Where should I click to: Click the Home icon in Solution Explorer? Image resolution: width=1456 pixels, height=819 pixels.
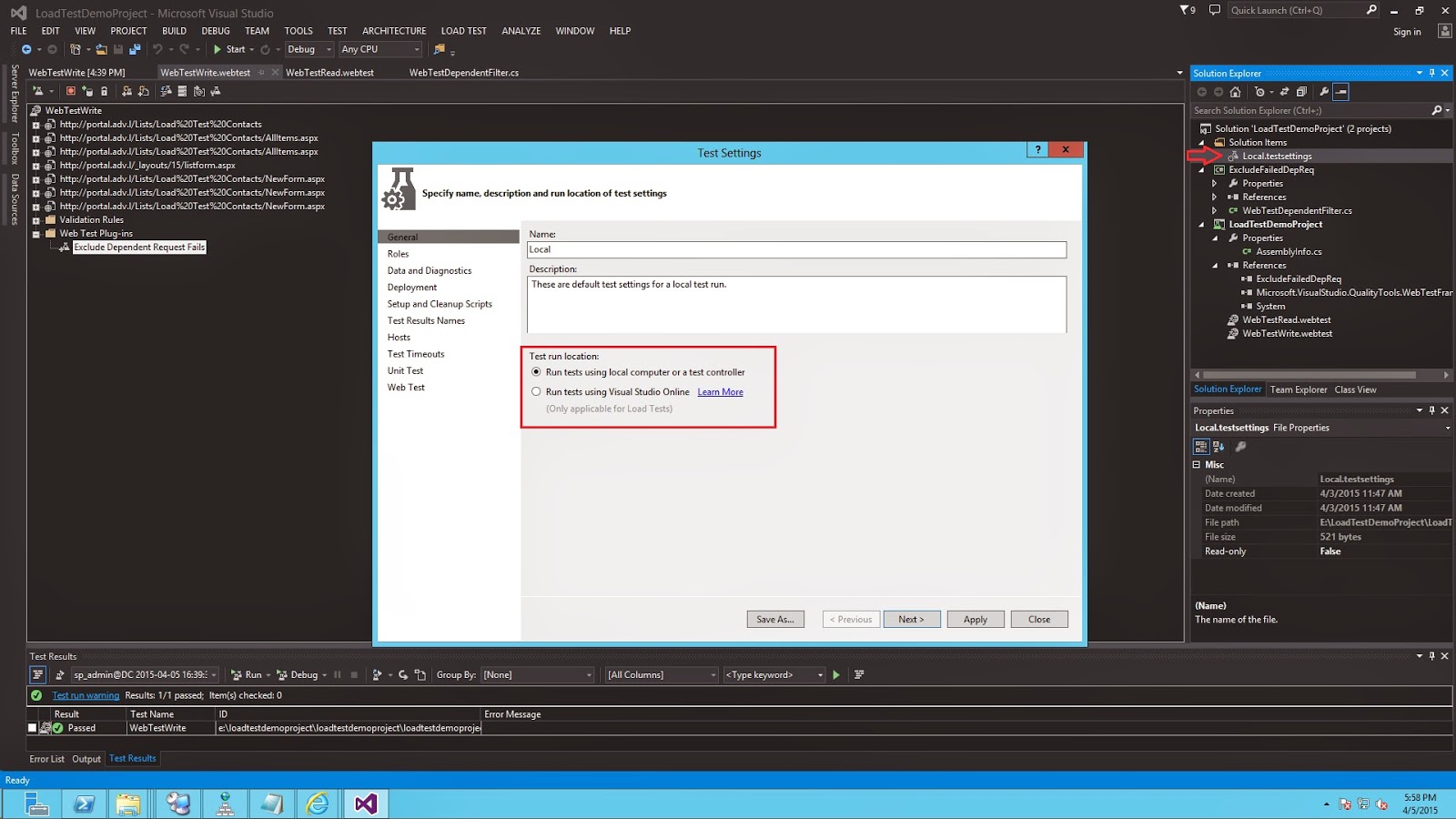pyautogui.click(x=1235, y=92)
